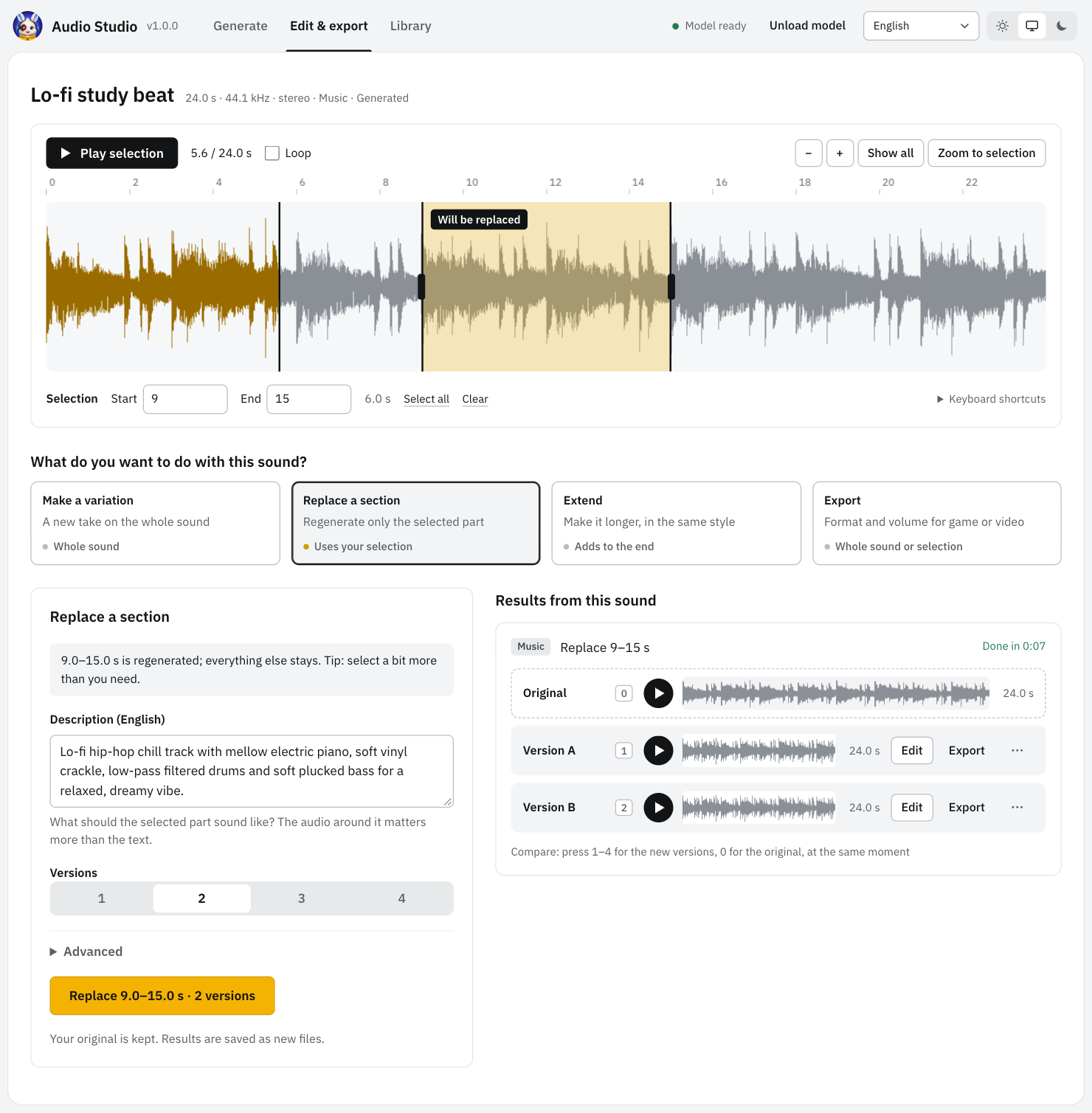Set versions count to 2

tap(201, 898)
